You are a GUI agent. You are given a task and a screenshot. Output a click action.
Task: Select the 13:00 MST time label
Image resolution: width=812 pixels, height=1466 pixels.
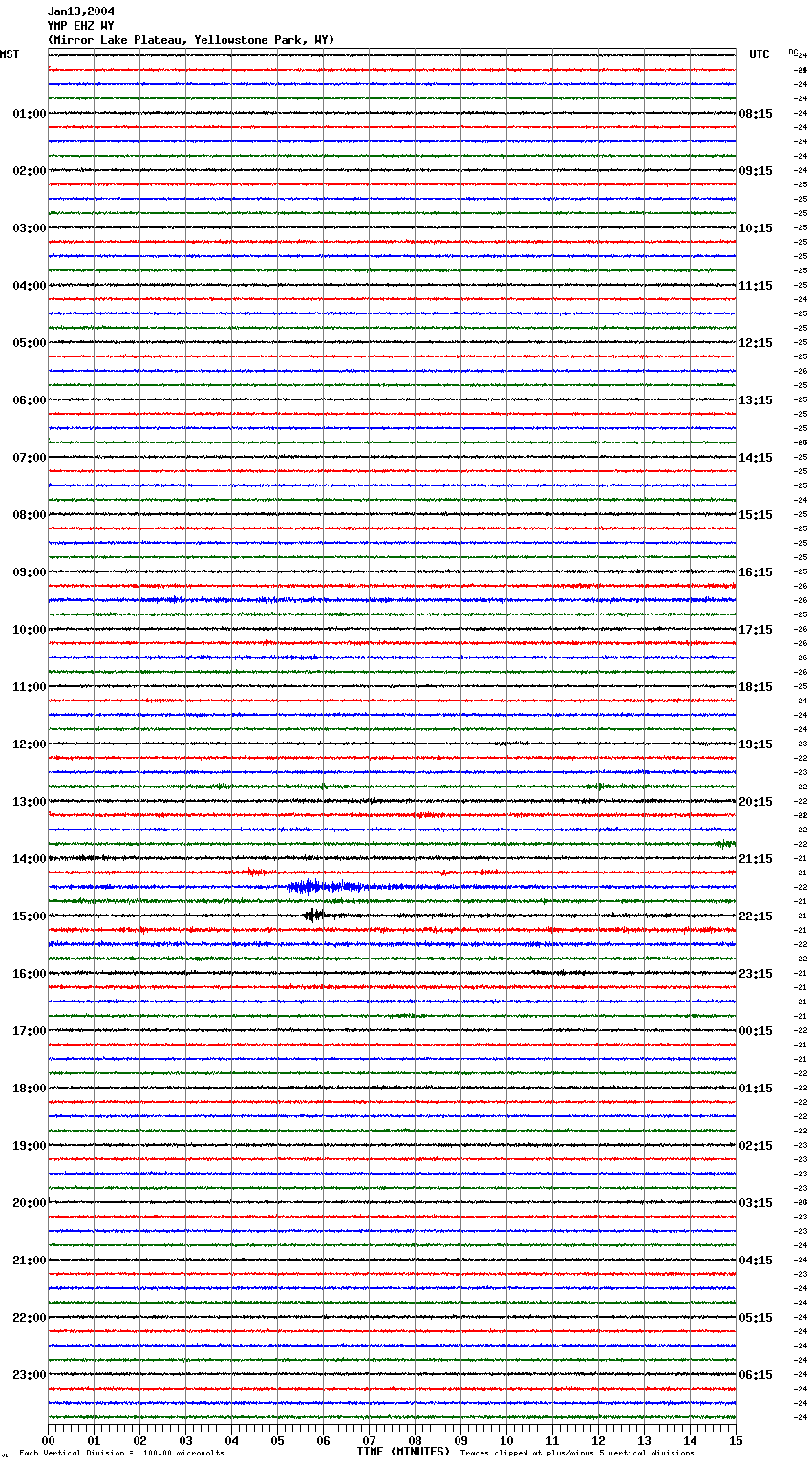pos(30,802)
